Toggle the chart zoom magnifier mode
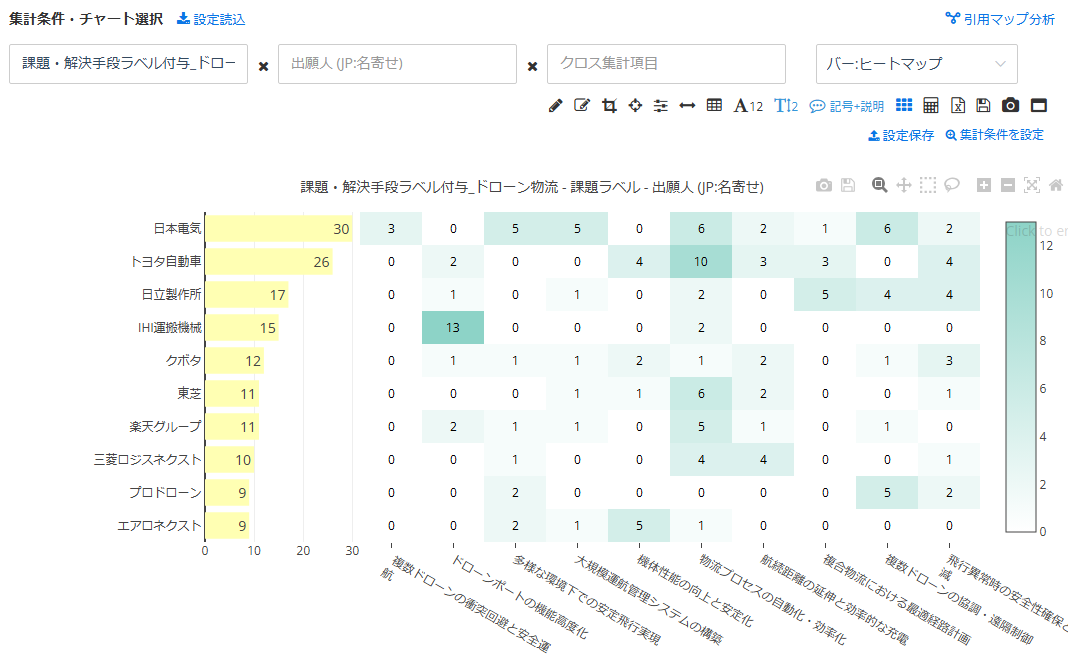 pyautogui.click(x=880, y=185)
